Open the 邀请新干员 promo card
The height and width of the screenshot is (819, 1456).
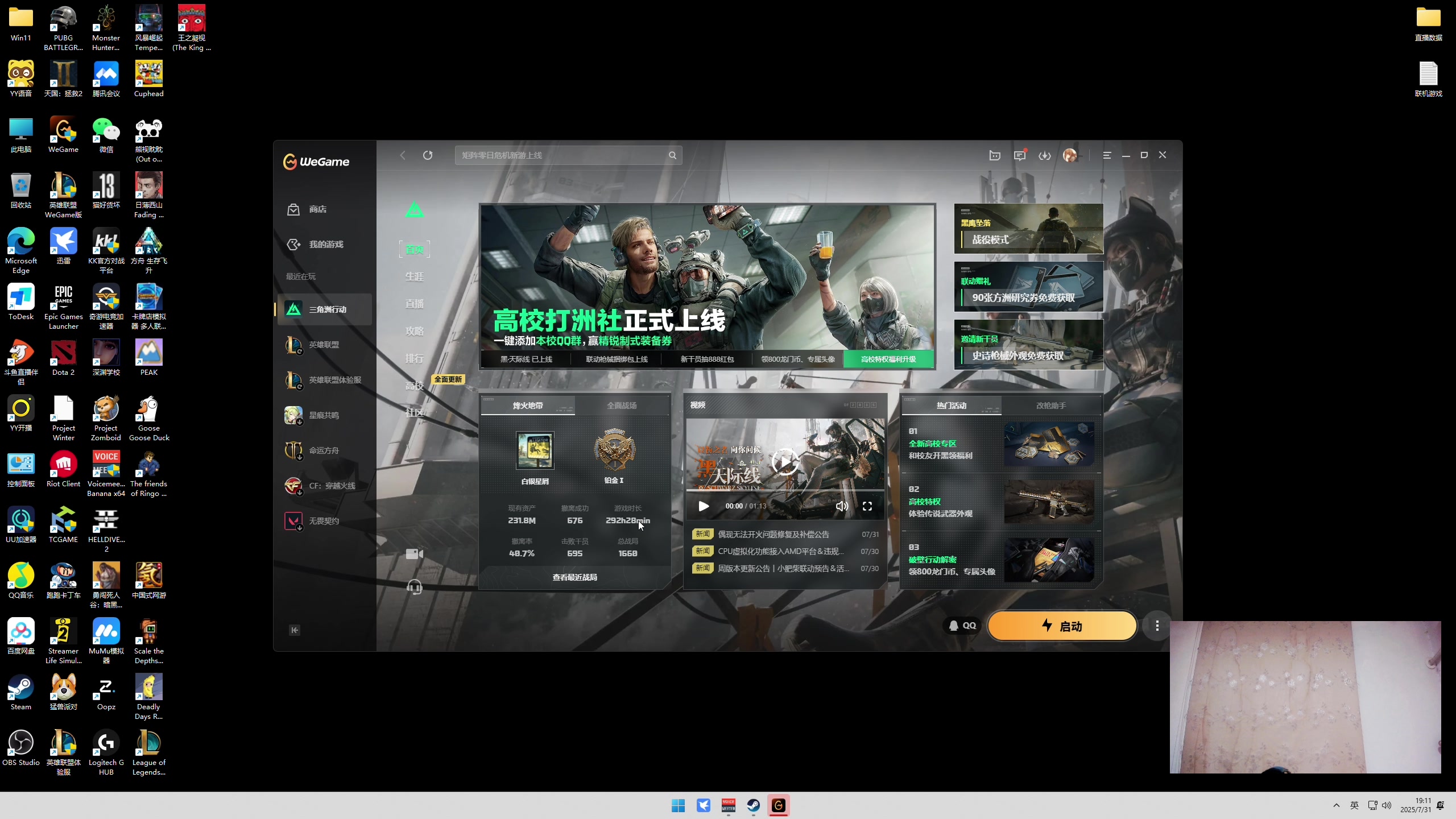[1028, 345]
